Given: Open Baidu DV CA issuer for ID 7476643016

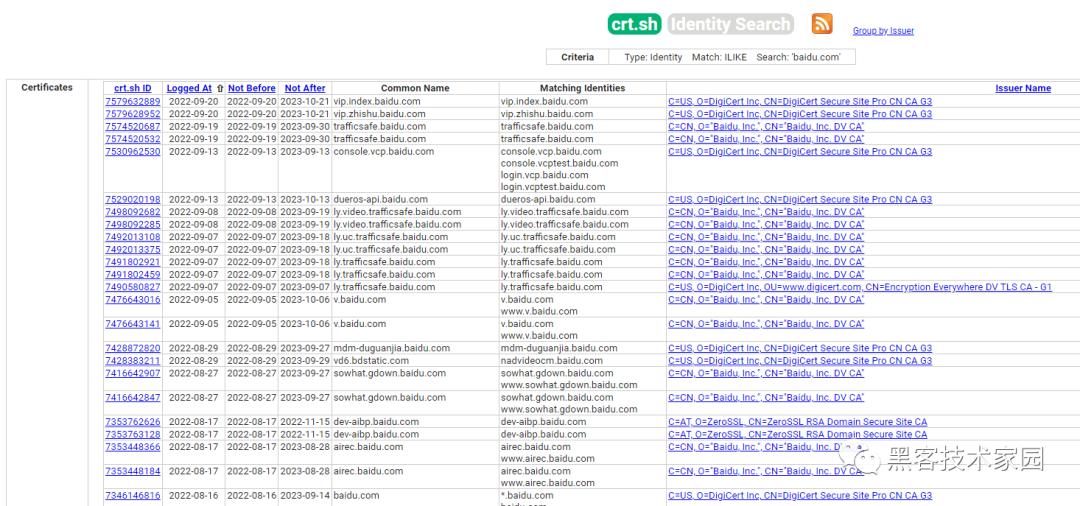Looking at the screenshot, I should pos(766,299).
